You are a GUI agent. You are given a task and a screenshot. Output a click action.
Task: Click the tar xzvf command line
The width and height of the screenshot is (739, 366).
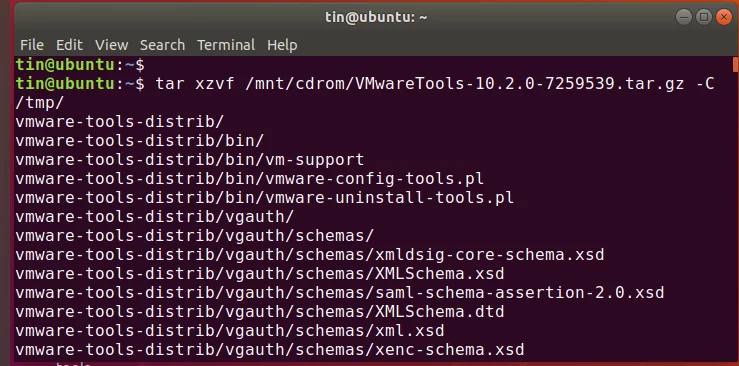[x=365, y=84]
